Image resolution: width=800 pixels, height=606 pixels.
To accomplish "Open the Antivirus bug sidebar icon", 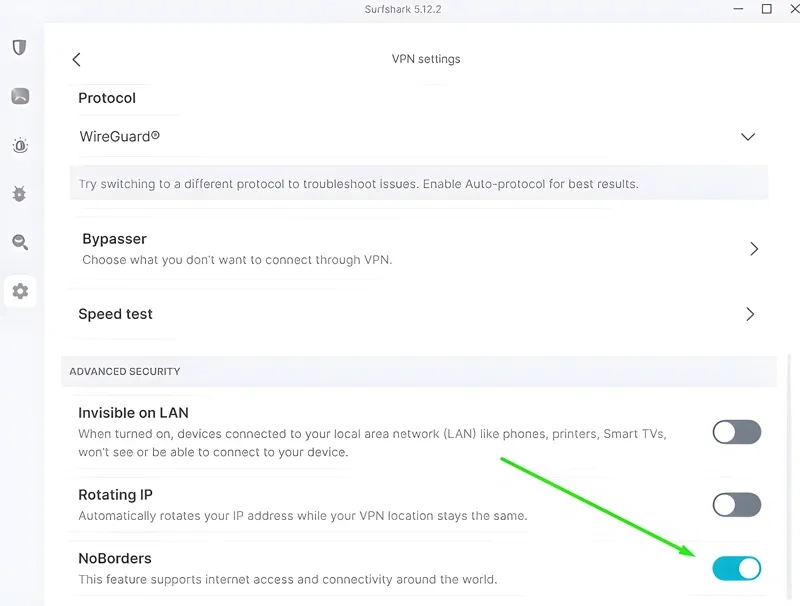I will 19,194.
